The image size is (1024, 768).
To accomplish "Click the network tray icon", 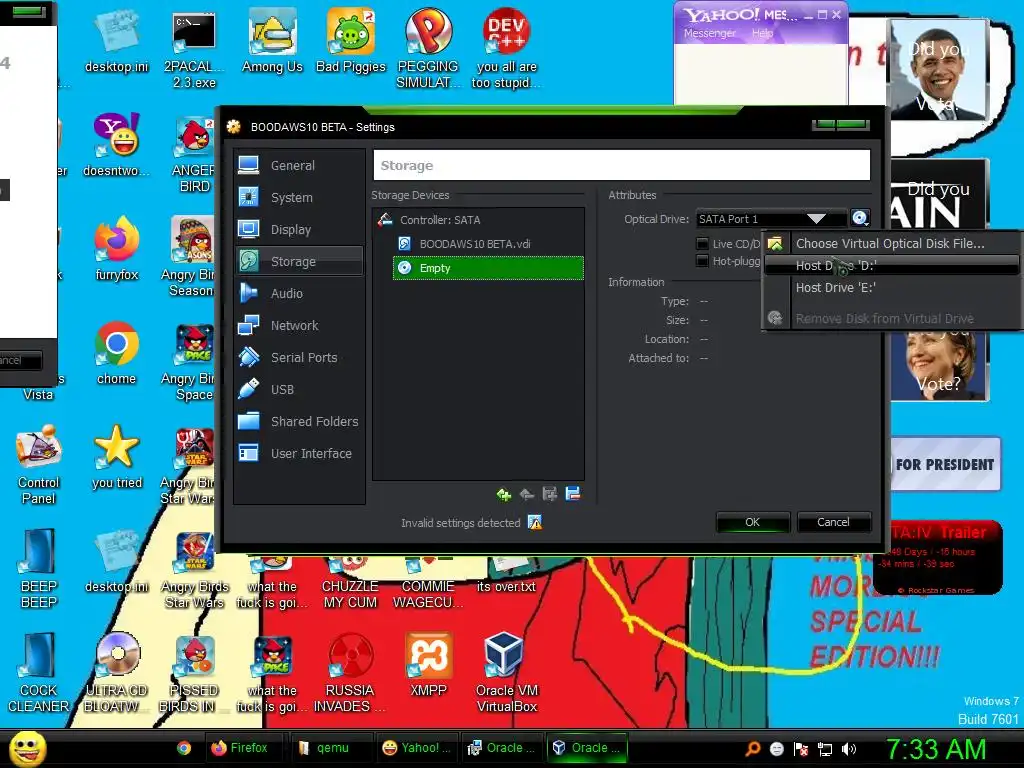I will pyautogui.click(x=825, y=749).
